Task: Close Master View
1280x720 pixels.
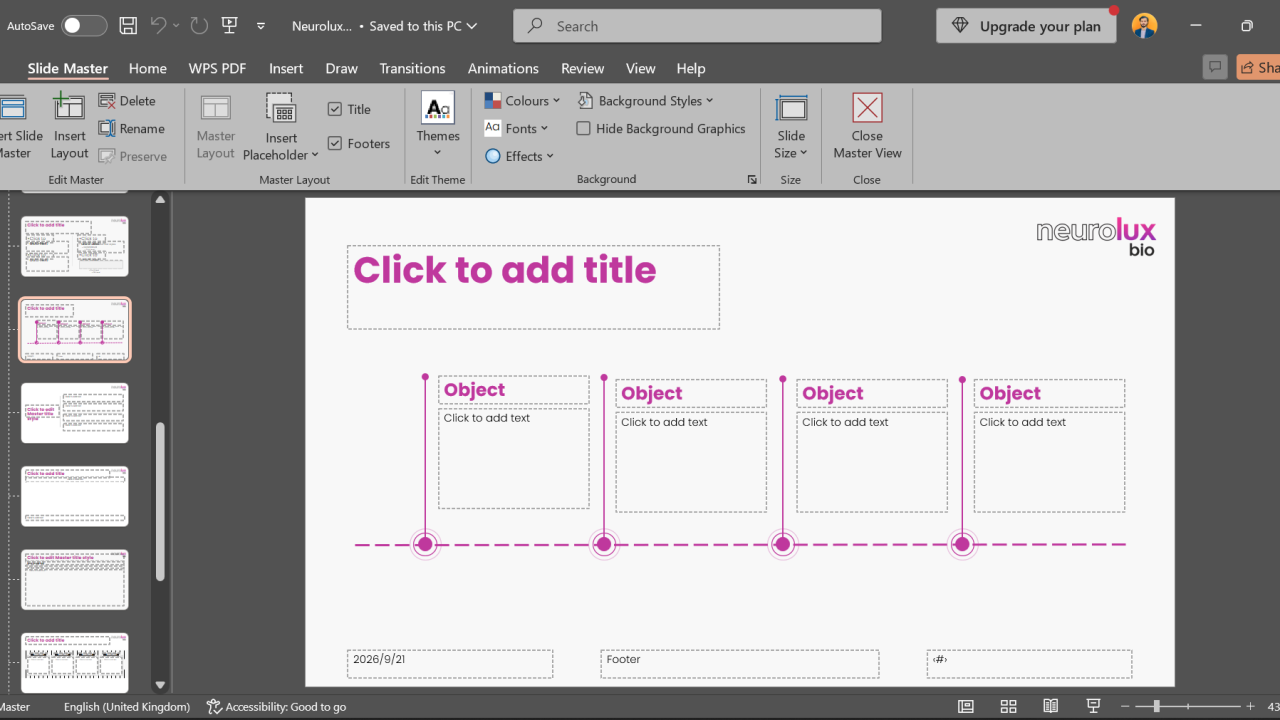Action: [867, 127]
